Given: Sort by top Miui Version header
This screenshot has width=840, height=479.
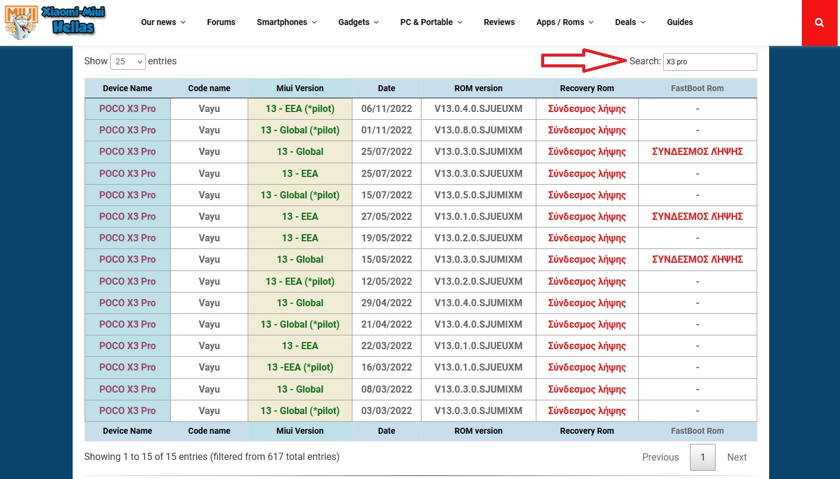Looking at the screenshot, I should 300,88.
